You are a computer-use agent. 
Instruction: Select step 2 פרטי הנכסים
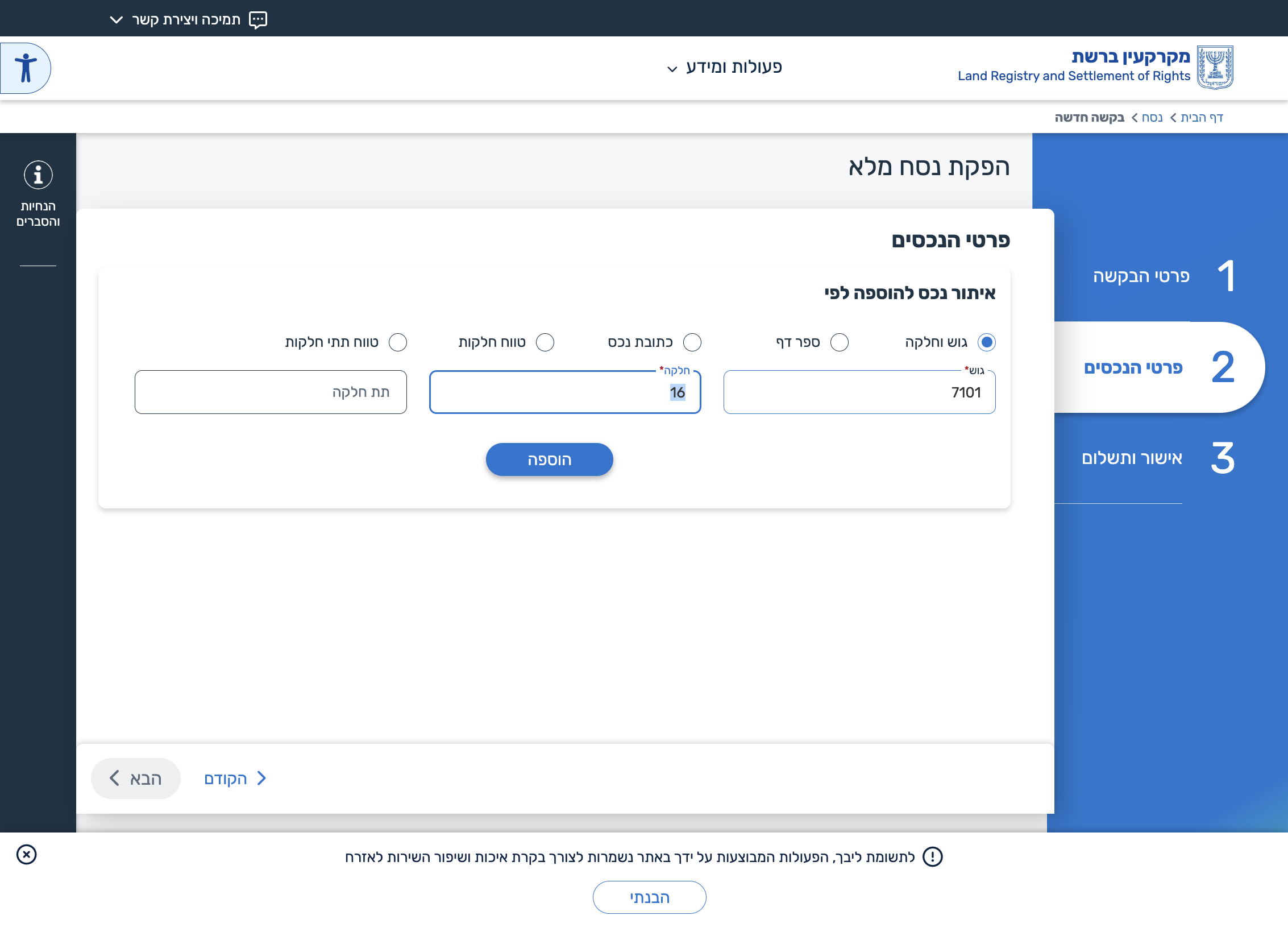point(1158,367)
